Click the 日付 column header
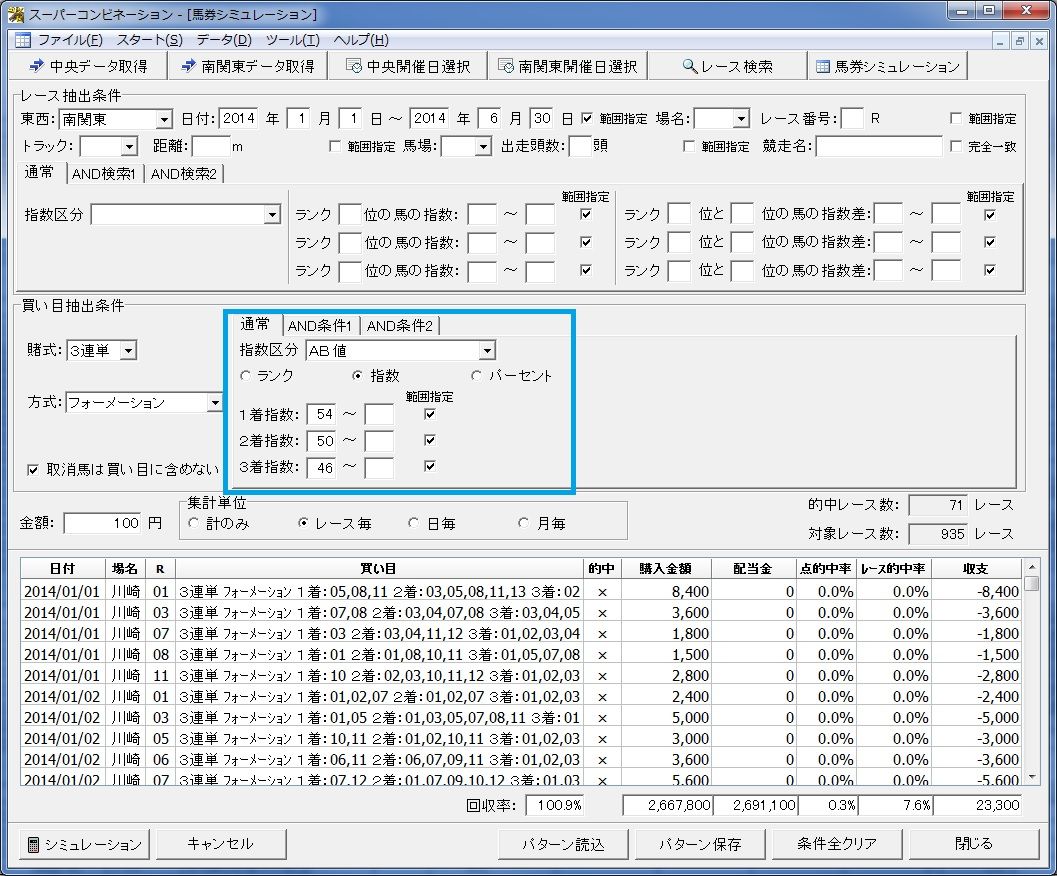Viewport: 1057px width, 876px height. point(63,568)
